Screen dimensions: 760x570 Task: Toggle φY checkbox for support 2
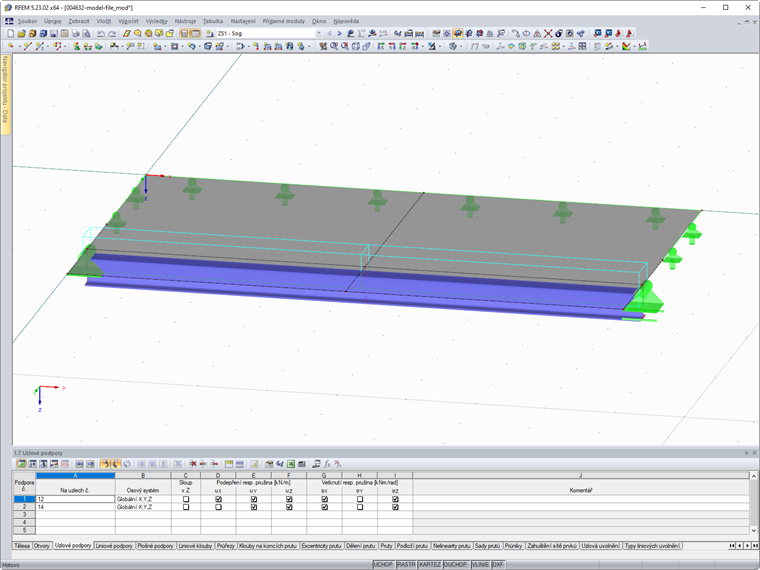[360, 507]
